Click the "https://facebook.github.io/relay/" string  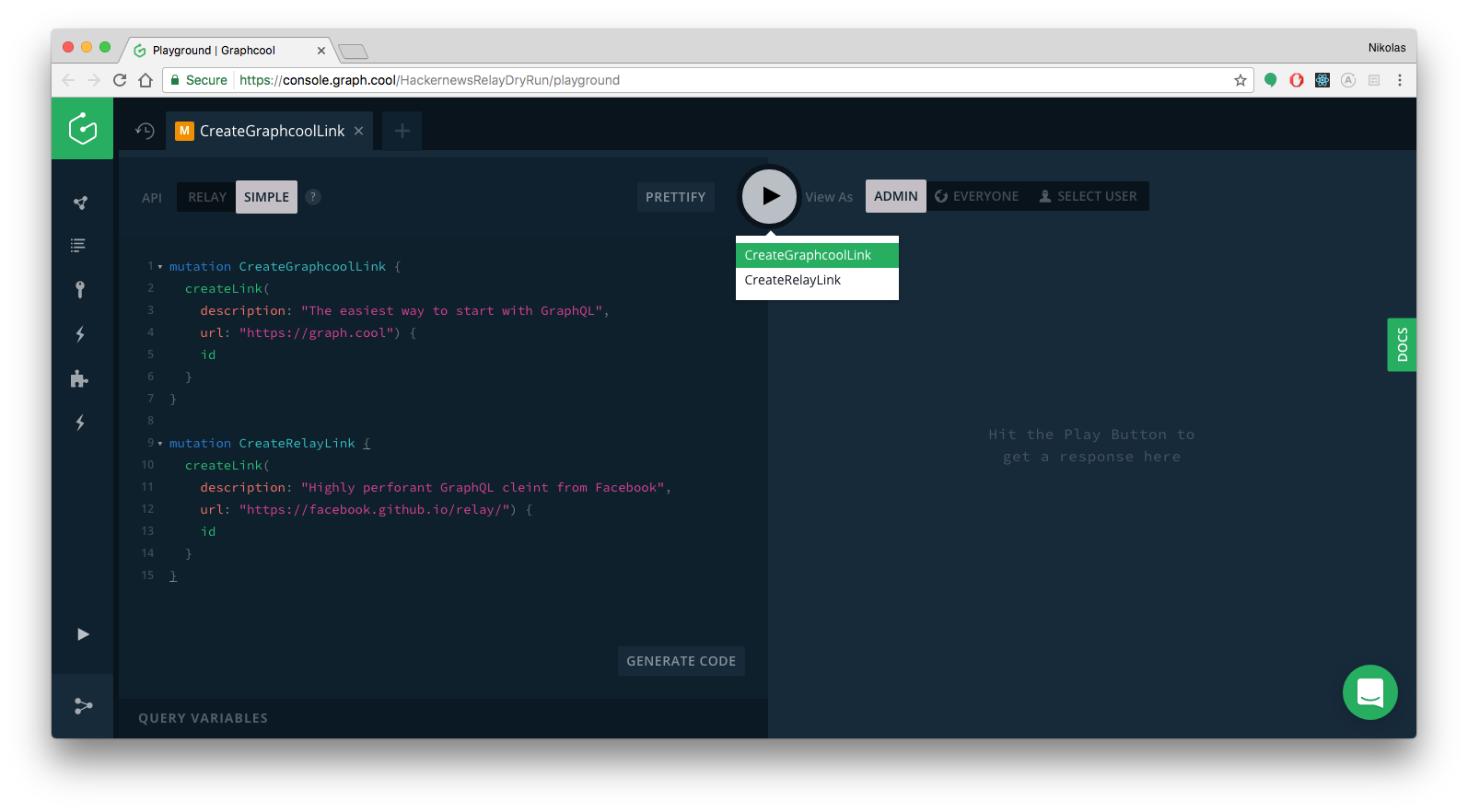click(375, 510)
